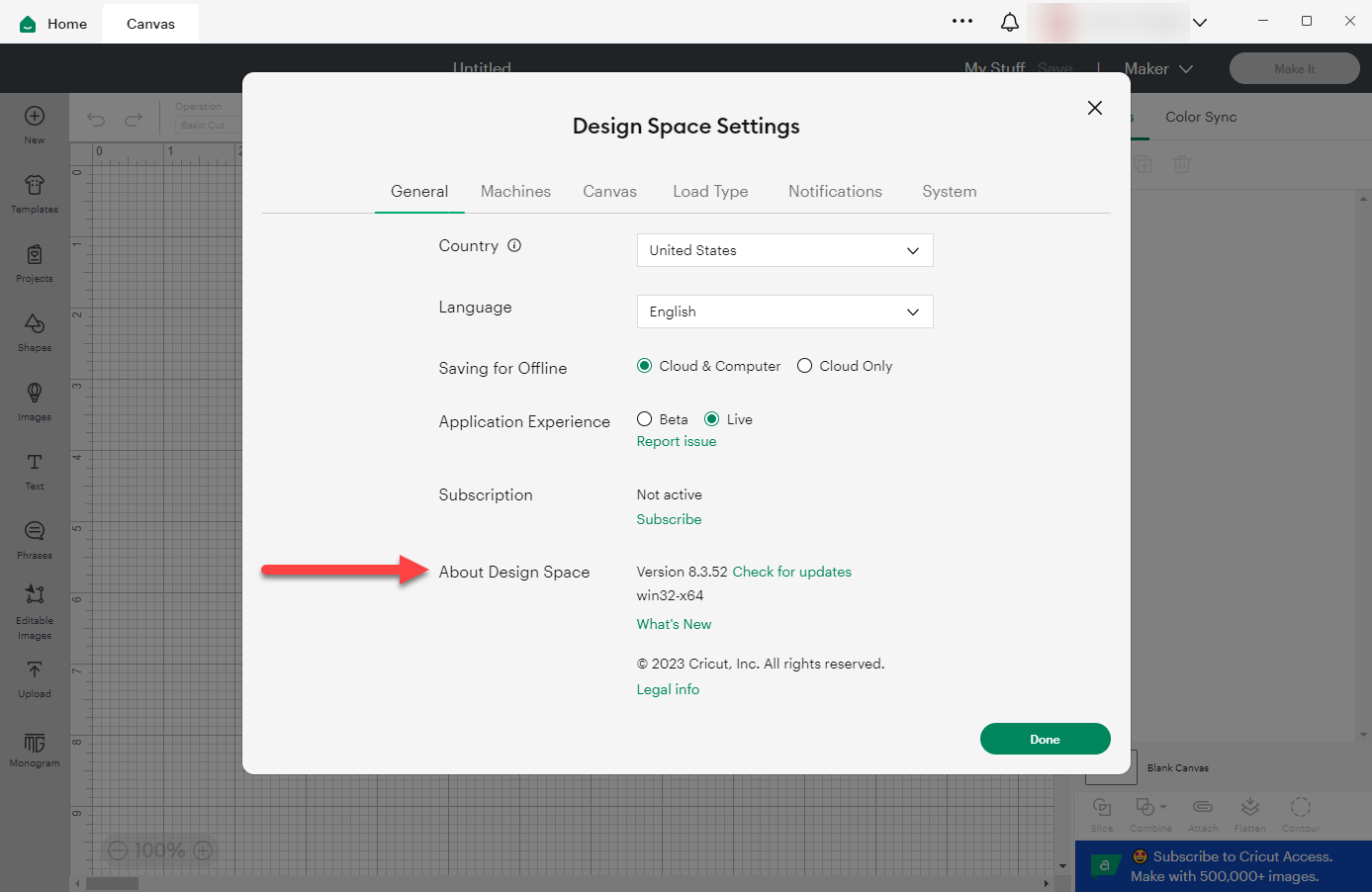Screen dimensions: 1372x892
Task: Click the notifications bell icon
Action: tap(1009, 22)
